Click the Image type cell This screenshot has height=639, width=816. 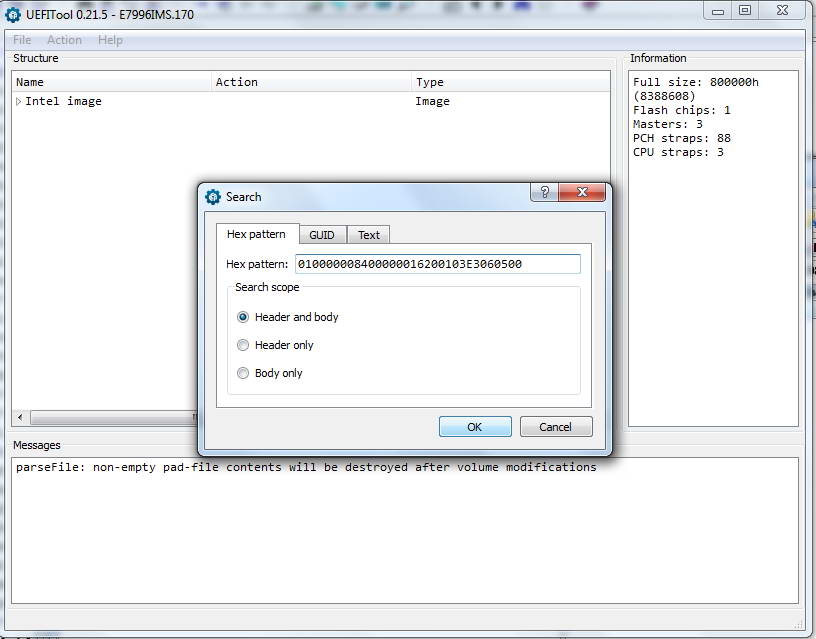pyautogui.click(x=432, y=101)
